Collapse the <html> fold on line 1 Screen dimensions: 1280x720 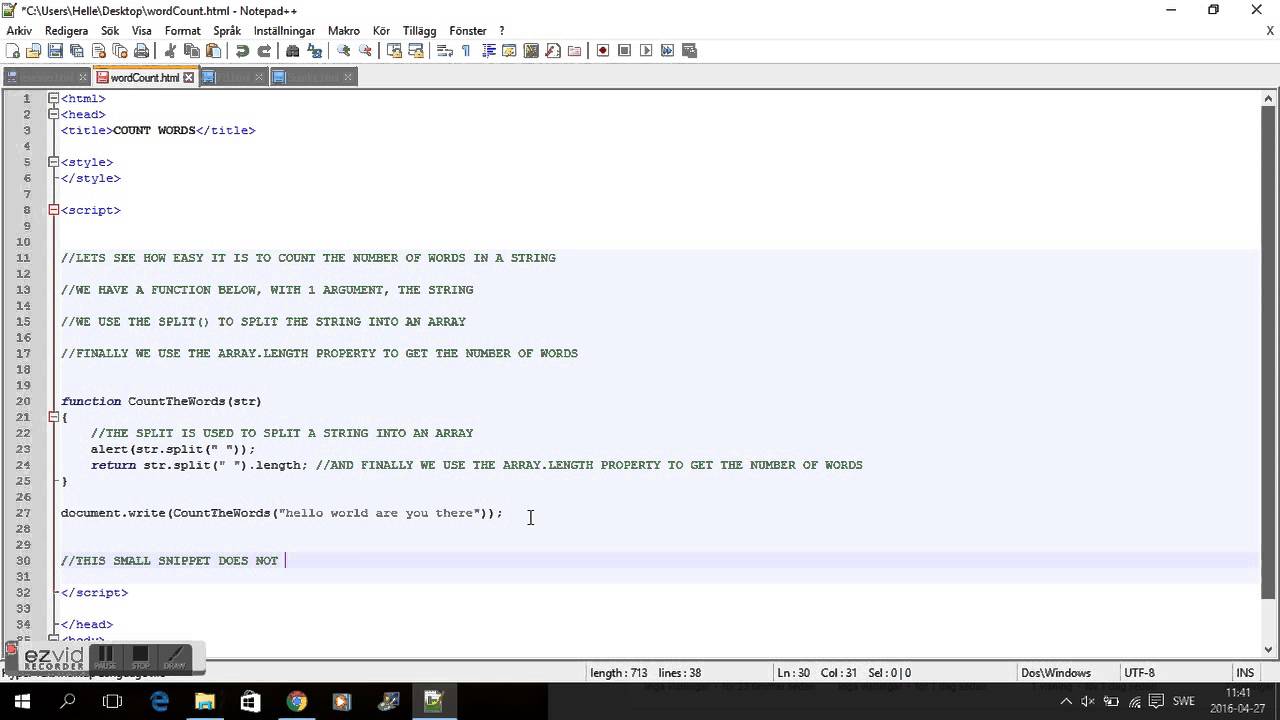tap(53, 98)
